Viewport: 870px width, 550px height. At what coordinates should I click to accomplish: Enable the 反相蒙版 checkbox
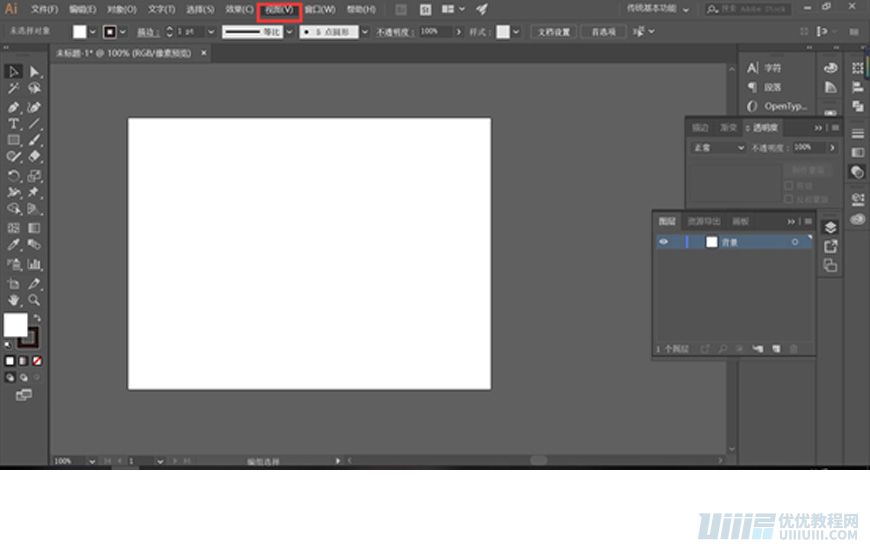click(x=789, y=198)
